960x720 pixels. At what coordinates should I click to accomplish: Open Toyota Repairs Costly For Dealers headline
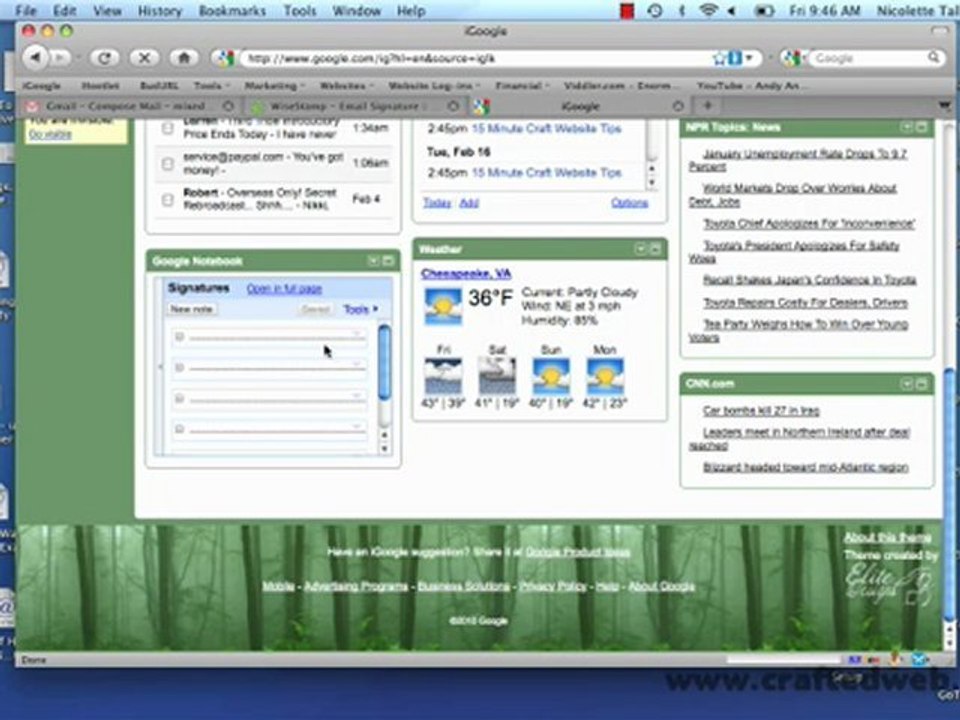[x=805, y=302]
